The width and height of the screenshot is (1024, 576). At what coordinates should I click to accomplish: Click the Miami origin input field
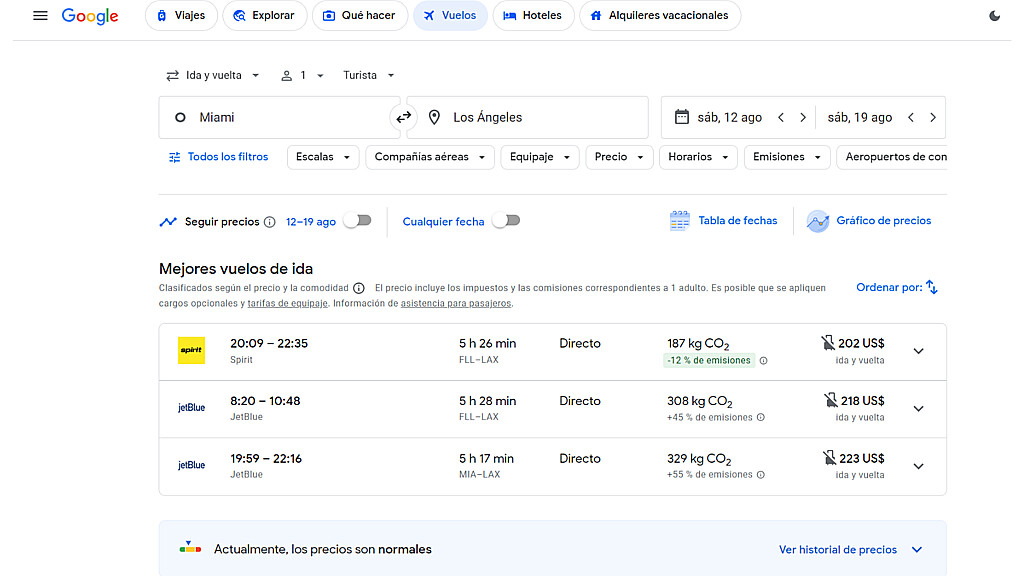point(278,117)
